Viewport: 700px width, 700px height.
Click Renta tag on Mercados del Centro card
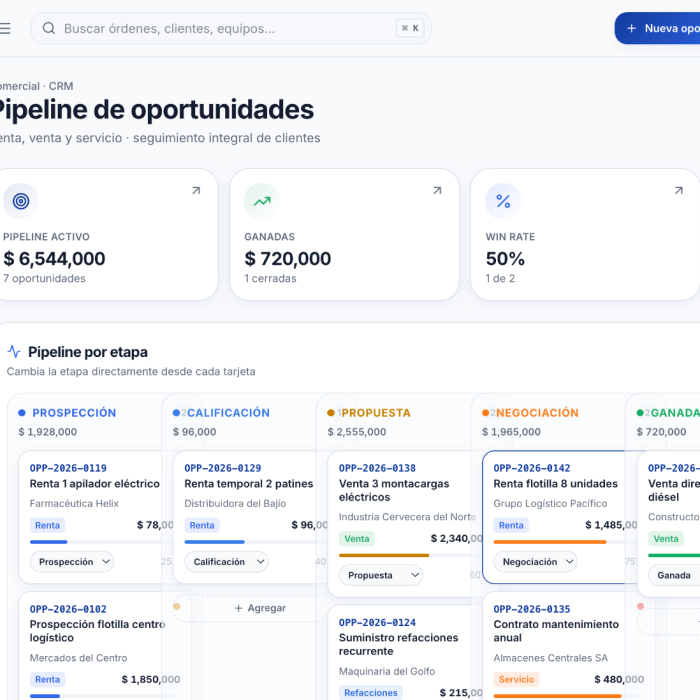pyautogui.click(x=47, y=679)
